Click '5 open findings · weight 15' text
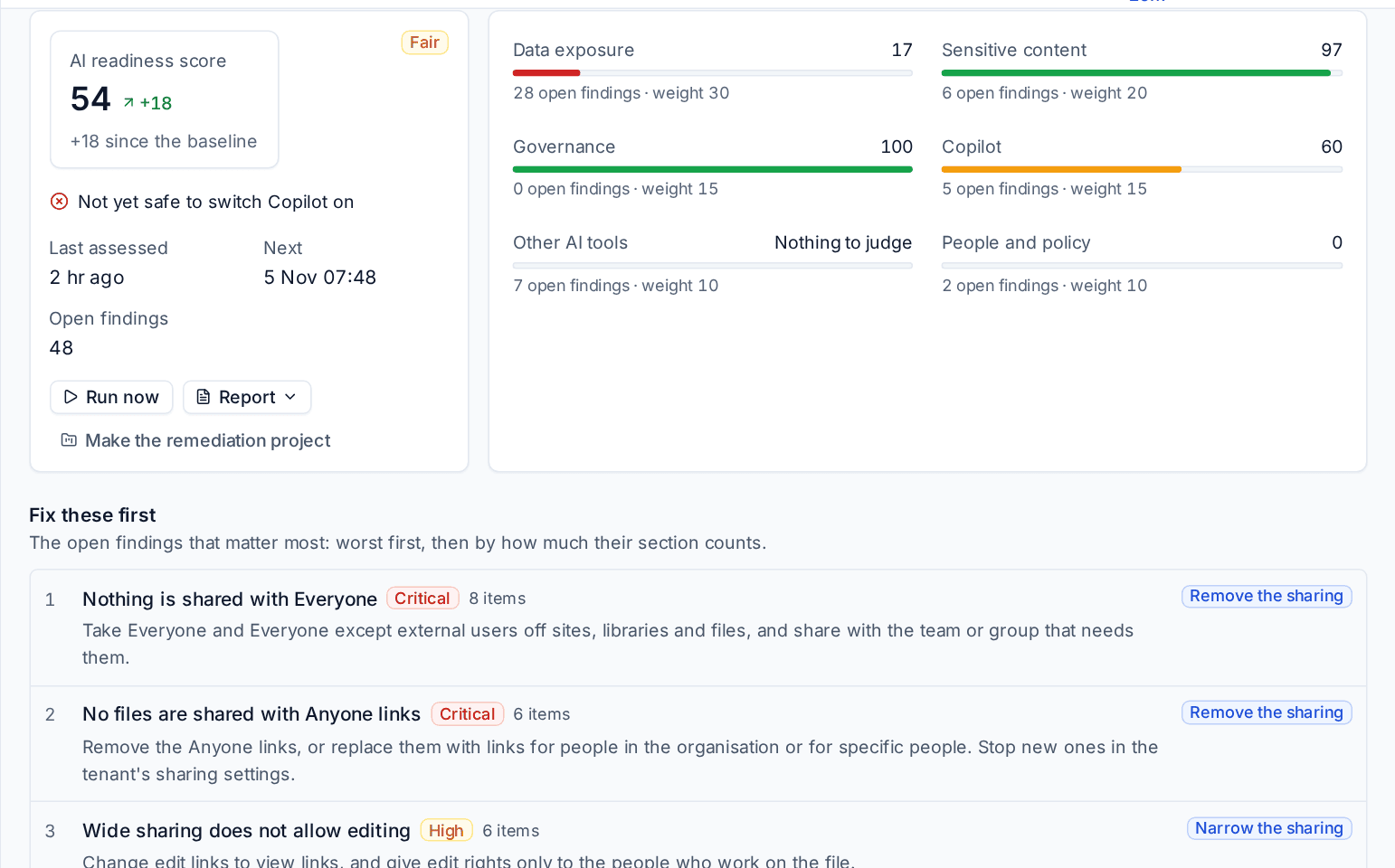The width and height of the screenshot is (1395, 868). pyautogui.click(x=1045, y=189)
